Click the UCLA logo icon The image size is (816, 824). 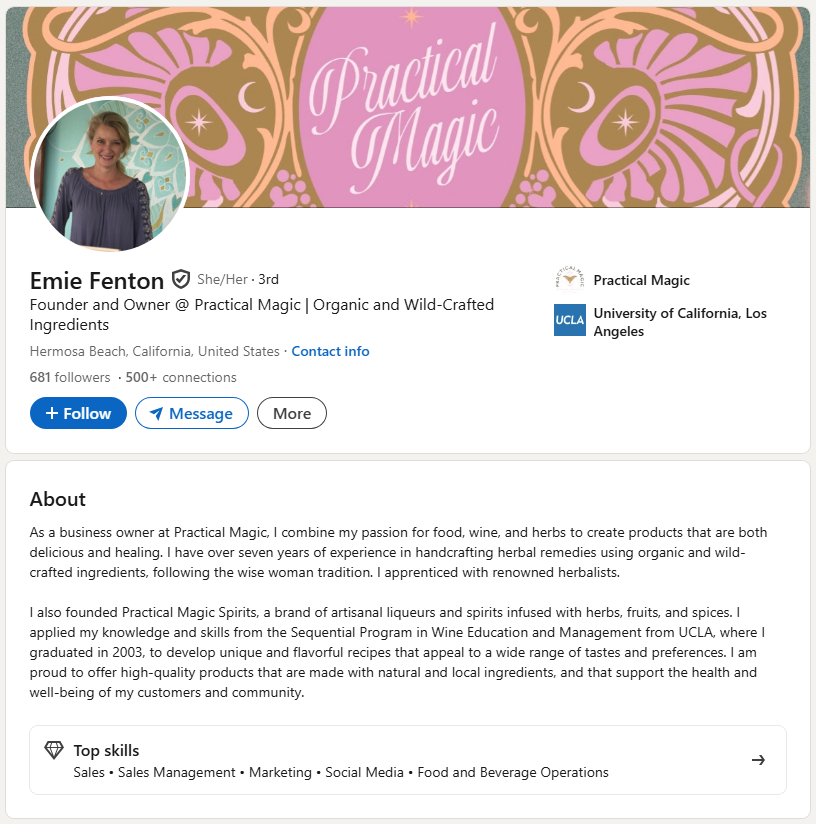point(569,320)
